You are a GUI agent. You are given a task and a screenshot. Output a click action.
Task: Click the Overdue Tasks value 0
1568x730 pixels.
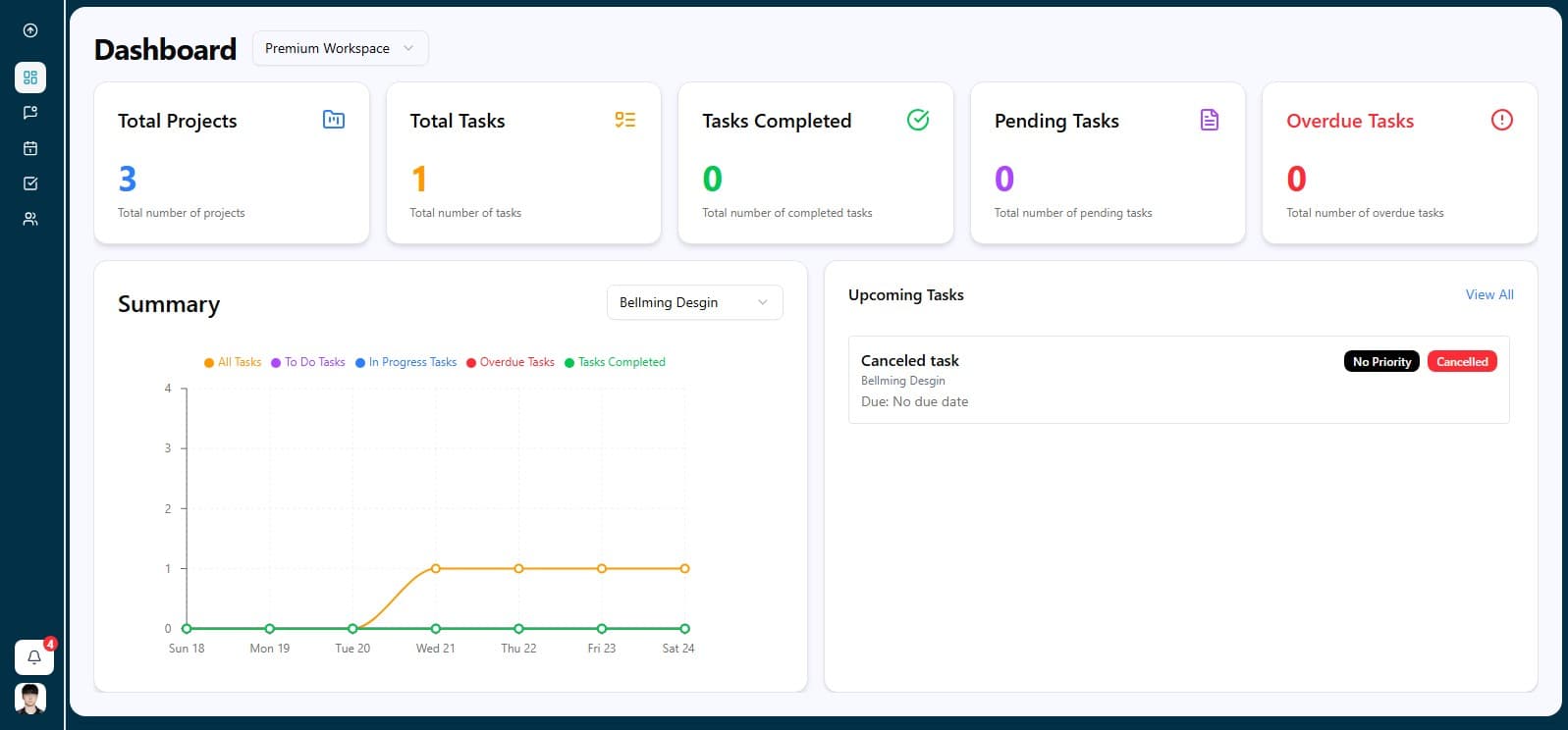tap(1297, 179)
